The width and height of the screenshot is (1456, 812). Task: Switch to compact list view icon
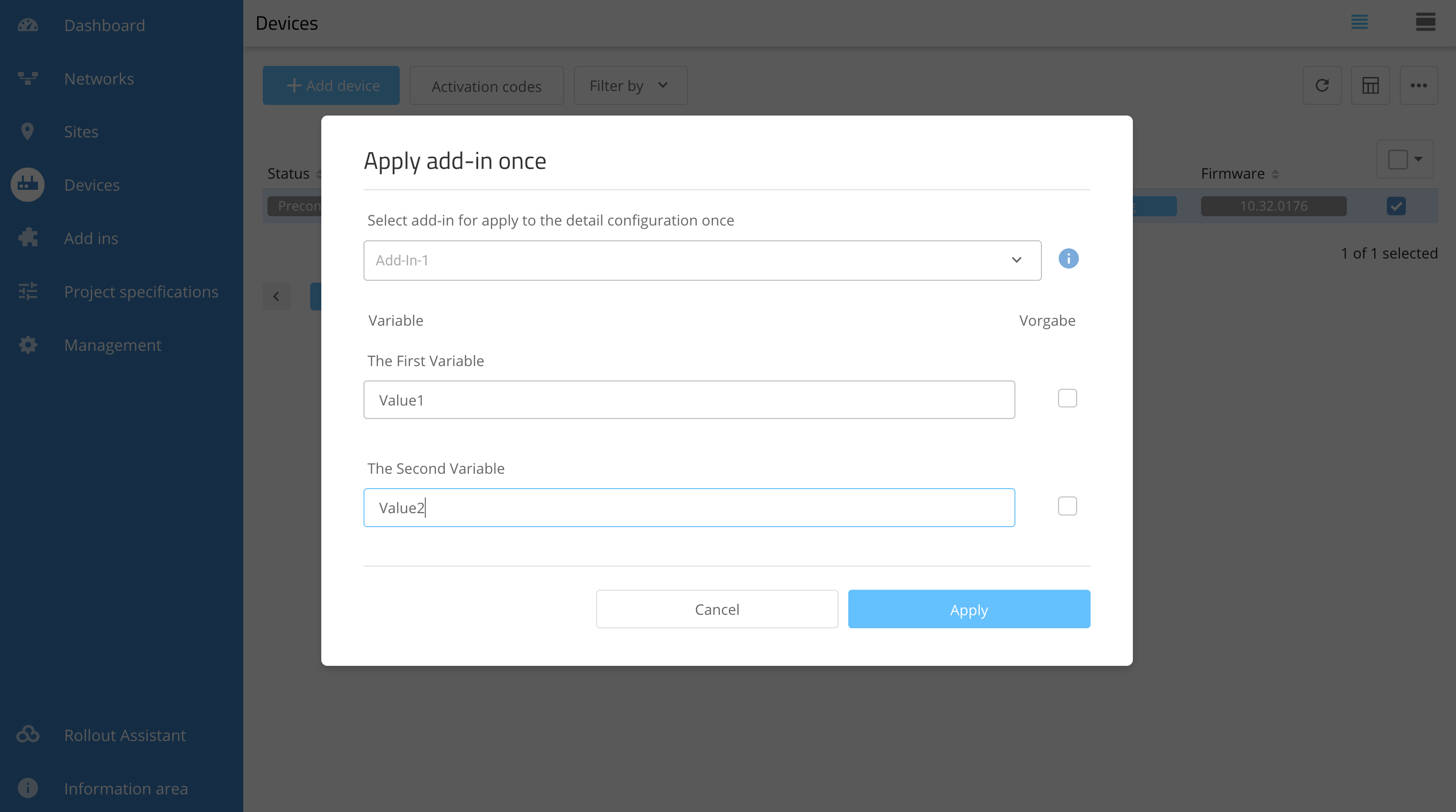coord(1359,23)
